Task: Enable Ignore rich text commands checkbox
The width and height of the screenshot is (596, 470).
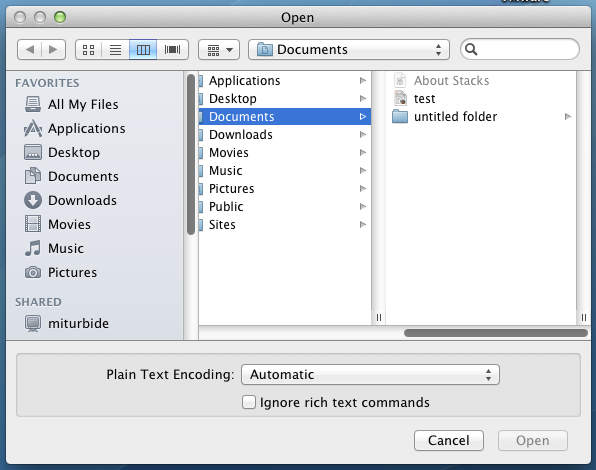Action: click(249, 402)
